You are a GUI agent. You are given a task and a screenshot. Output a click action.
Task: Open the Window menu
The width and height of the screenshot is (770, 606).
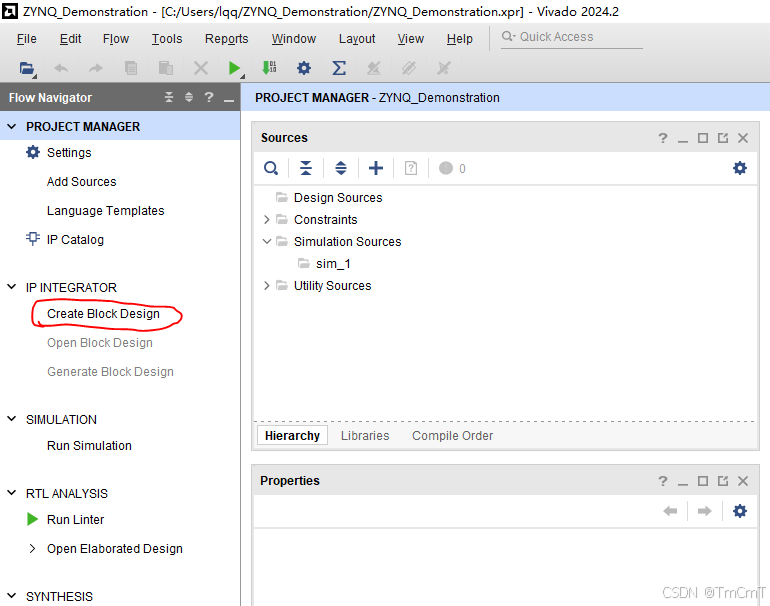pos(294,38)
